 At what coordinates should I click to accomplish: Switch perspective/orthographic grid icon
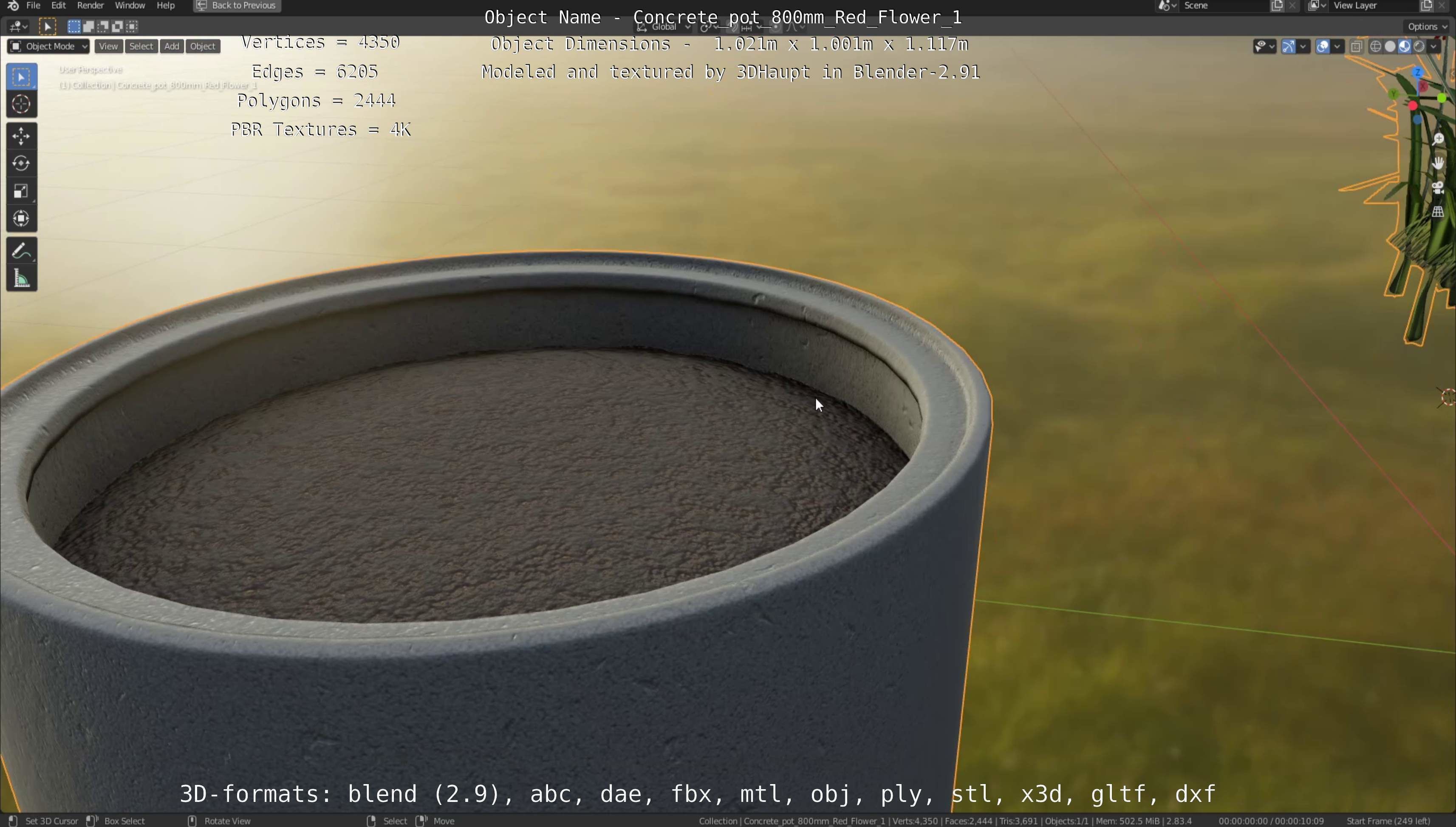(1438, 212)
